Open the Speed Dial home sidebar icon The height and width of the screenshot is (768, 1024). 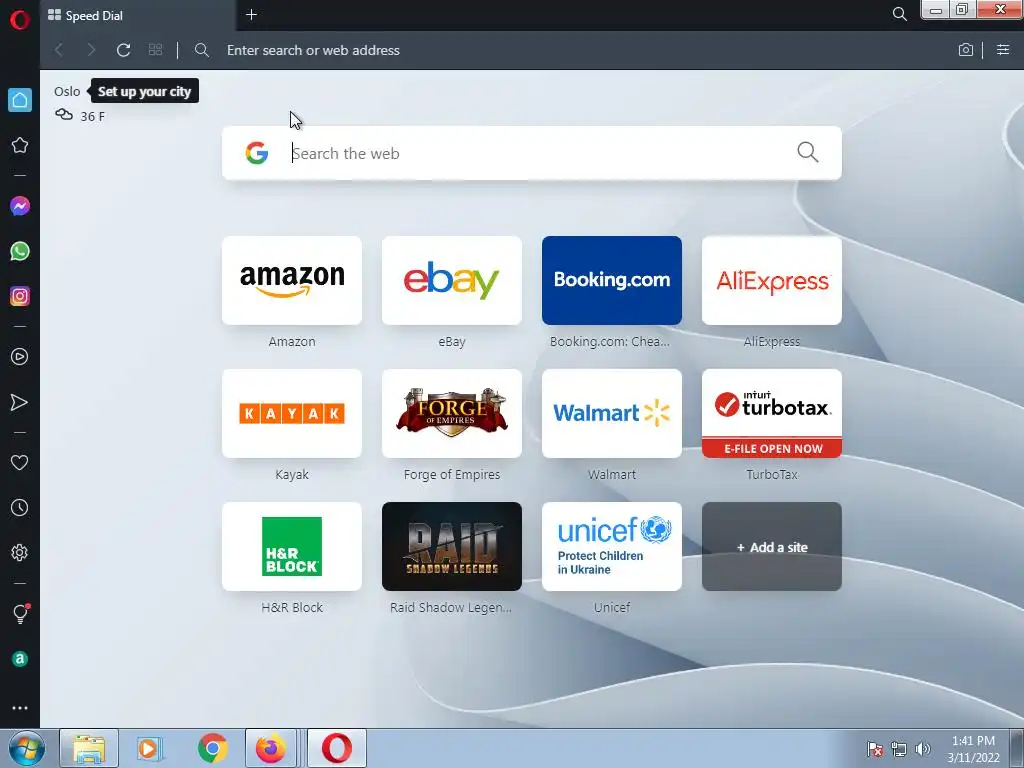(x=20, y=100)
